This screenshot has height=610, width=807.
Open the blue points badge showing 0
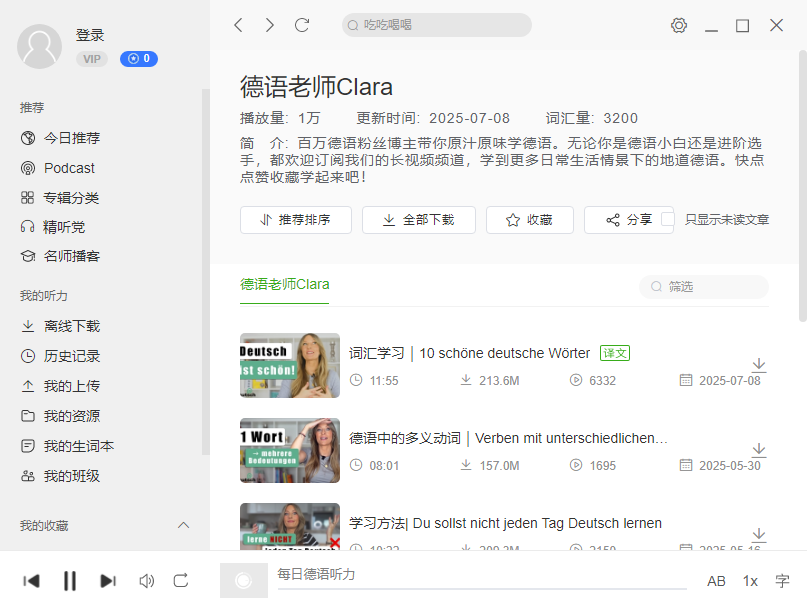pos(139,59)
